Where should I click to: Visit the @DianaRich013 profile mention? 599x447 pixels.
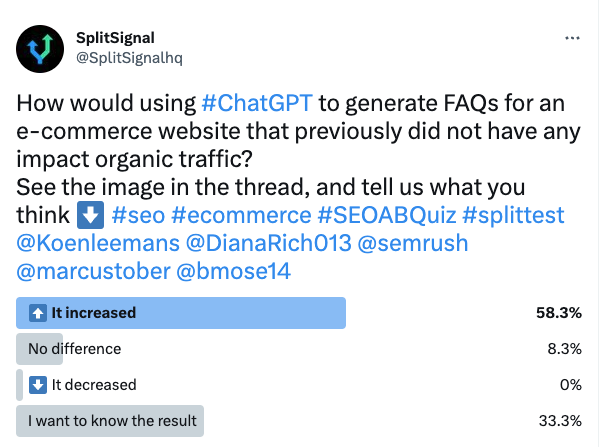tap(269, 243)
